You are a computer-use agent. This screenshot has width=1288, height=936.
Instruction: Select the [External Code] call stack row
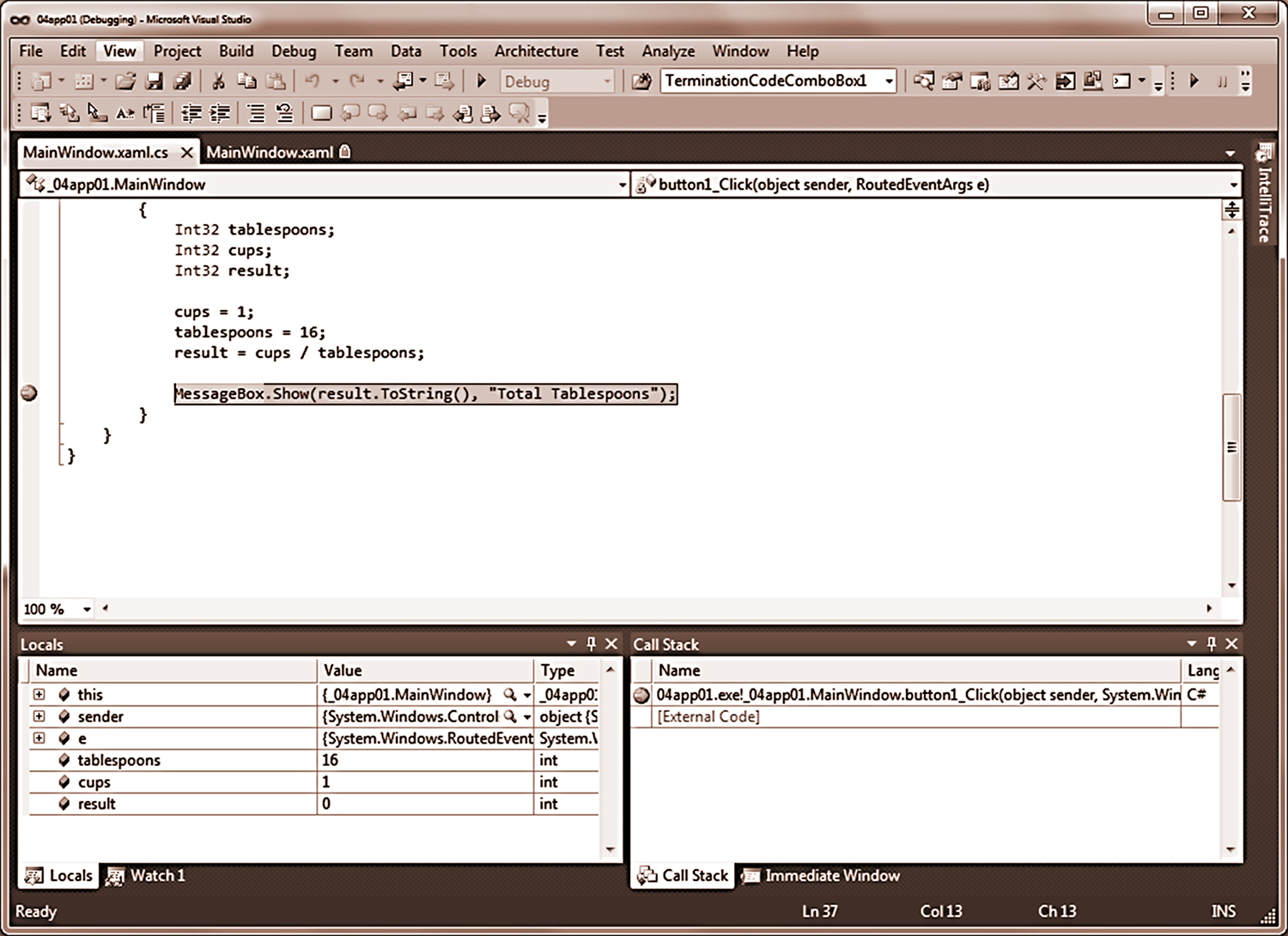click(x=924, y=716)
